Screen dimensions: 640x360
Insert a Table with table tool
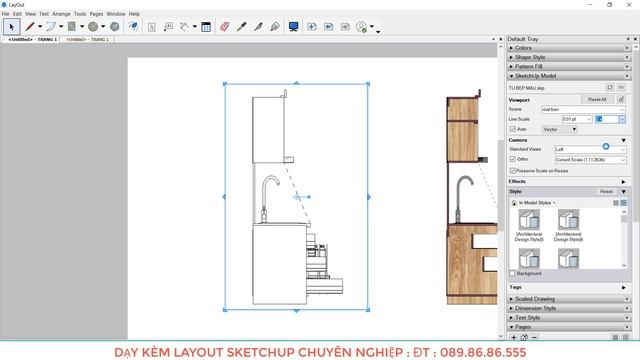point(206,27)
